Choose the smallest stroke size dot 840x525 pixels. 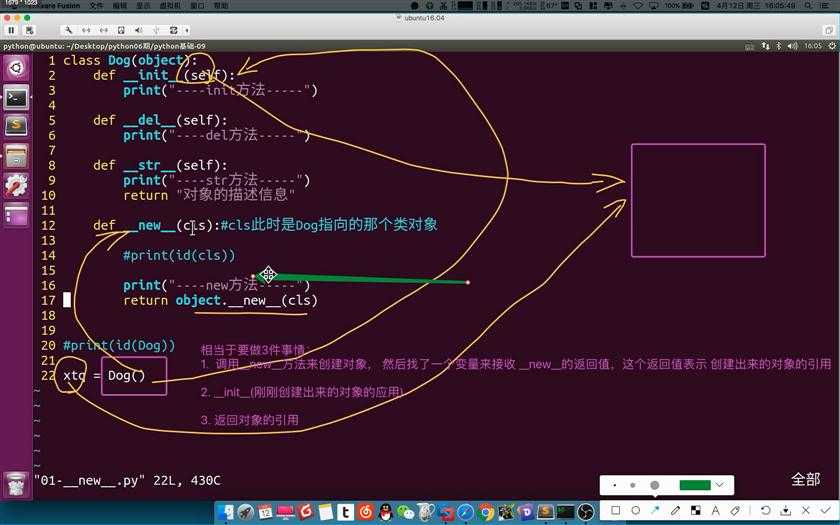[x=614, y=485]
